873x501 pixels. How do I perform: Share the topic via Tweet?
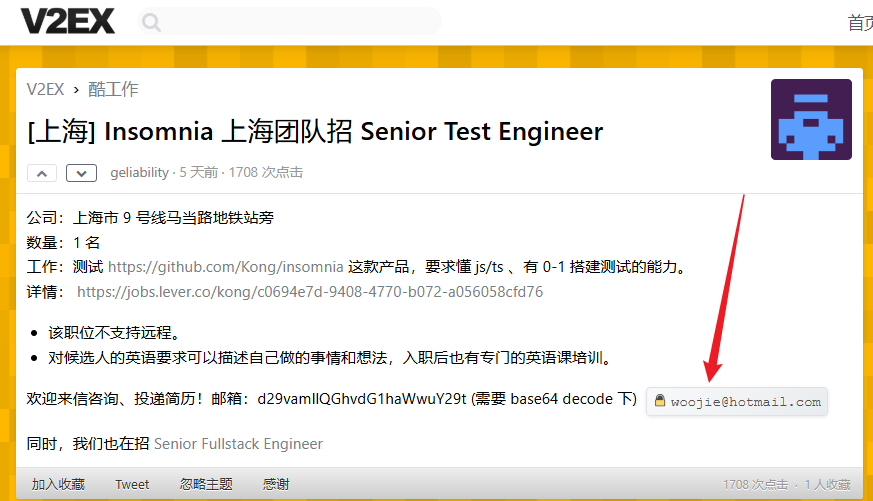tap(132, 484)
